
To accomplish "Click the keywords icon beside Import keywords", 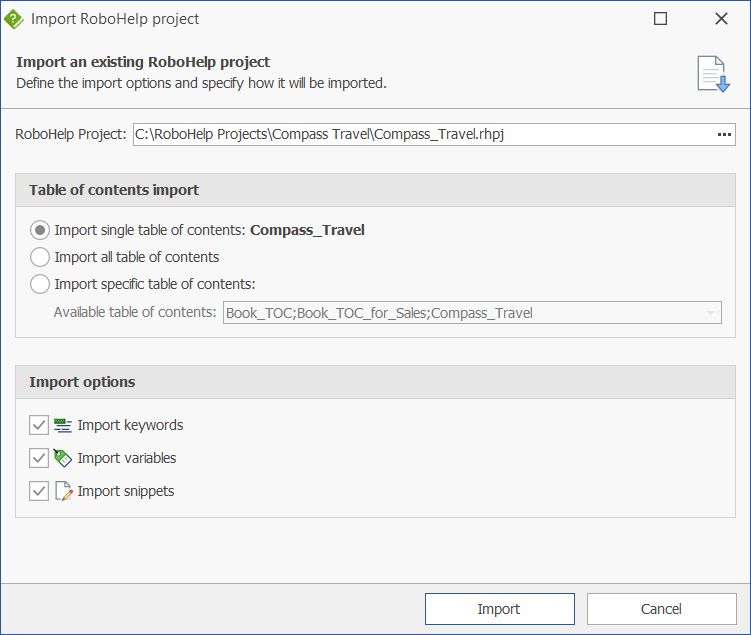I will (63, 425).
